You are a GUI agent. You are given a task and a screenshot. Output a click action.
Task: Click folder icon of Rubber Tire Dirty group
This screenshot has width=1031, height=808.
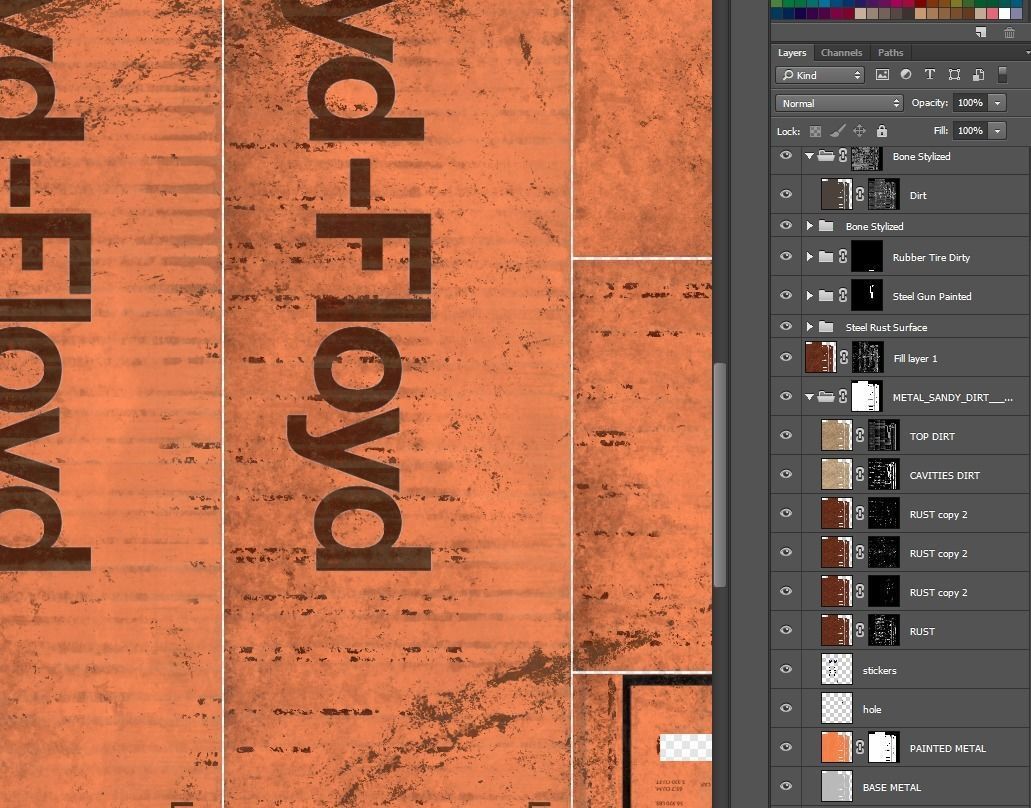click(x=827, y=257)
